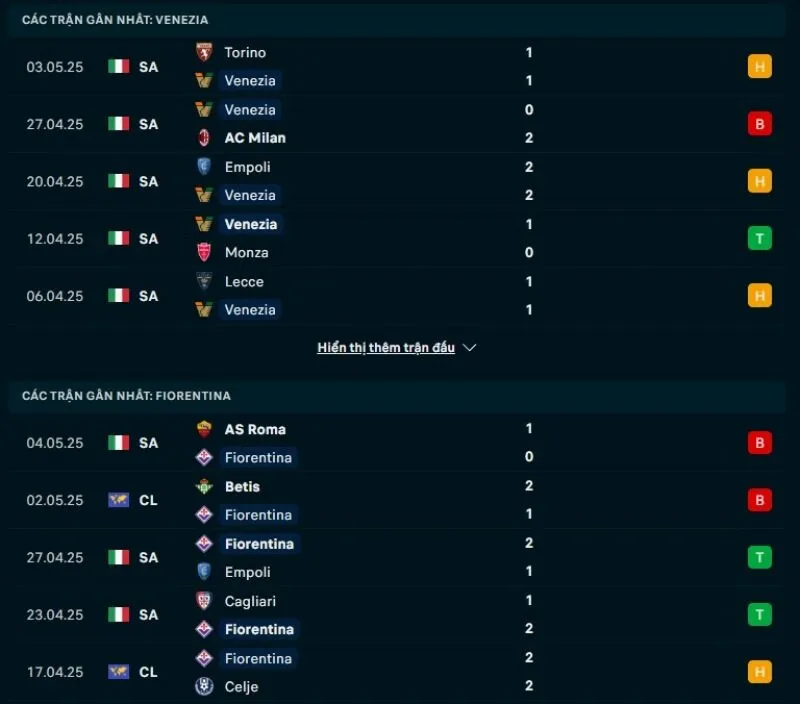
Task: Toggle the green T badge for Monza match
Action: coord(760,238)
